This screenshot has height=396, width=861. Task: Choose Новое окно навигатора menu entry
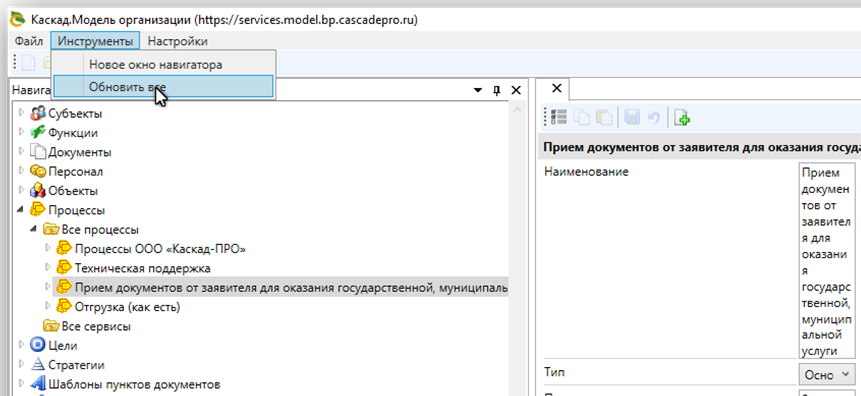[163, 65]
